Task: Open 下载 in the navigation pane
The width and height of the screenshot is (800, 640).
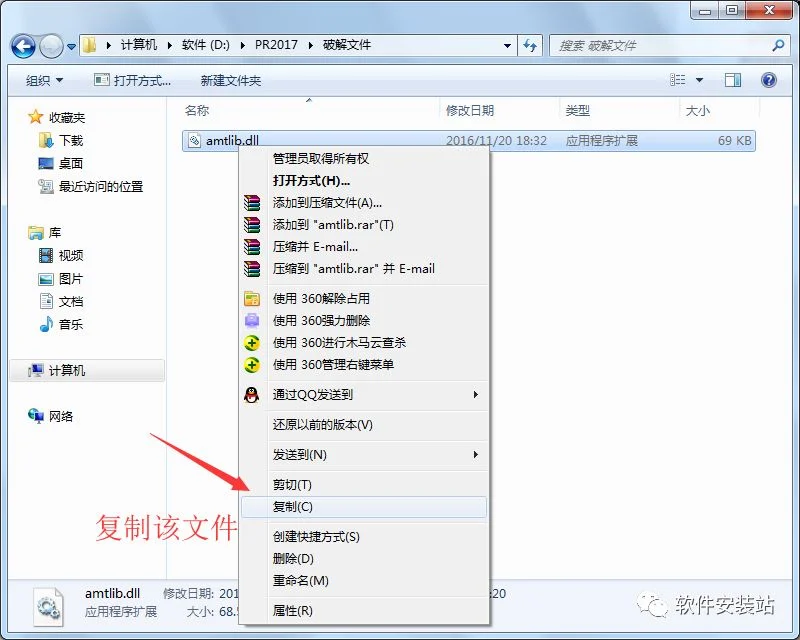Action: pos(71,140)
